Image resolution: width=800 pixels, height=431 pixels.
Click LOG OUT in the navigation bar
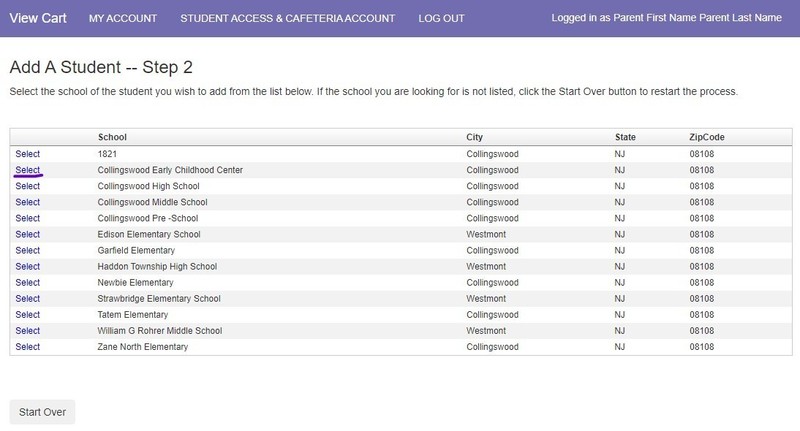tap(441, 18)
